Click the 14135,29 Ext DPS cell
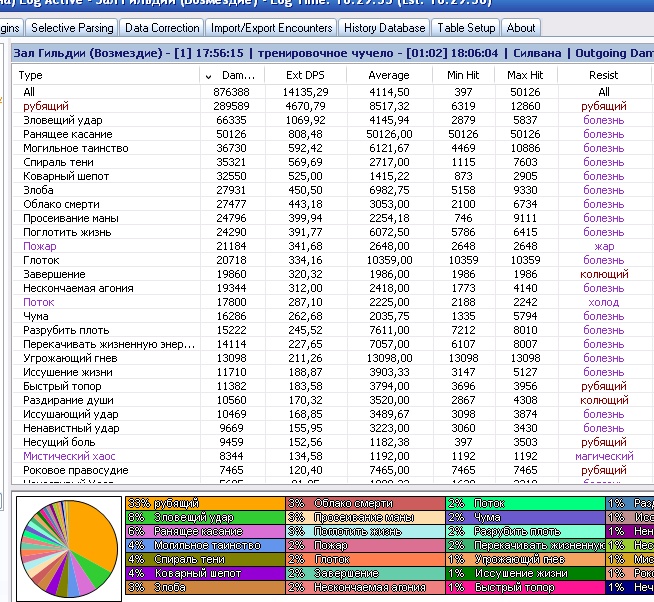 pos(305,92)
